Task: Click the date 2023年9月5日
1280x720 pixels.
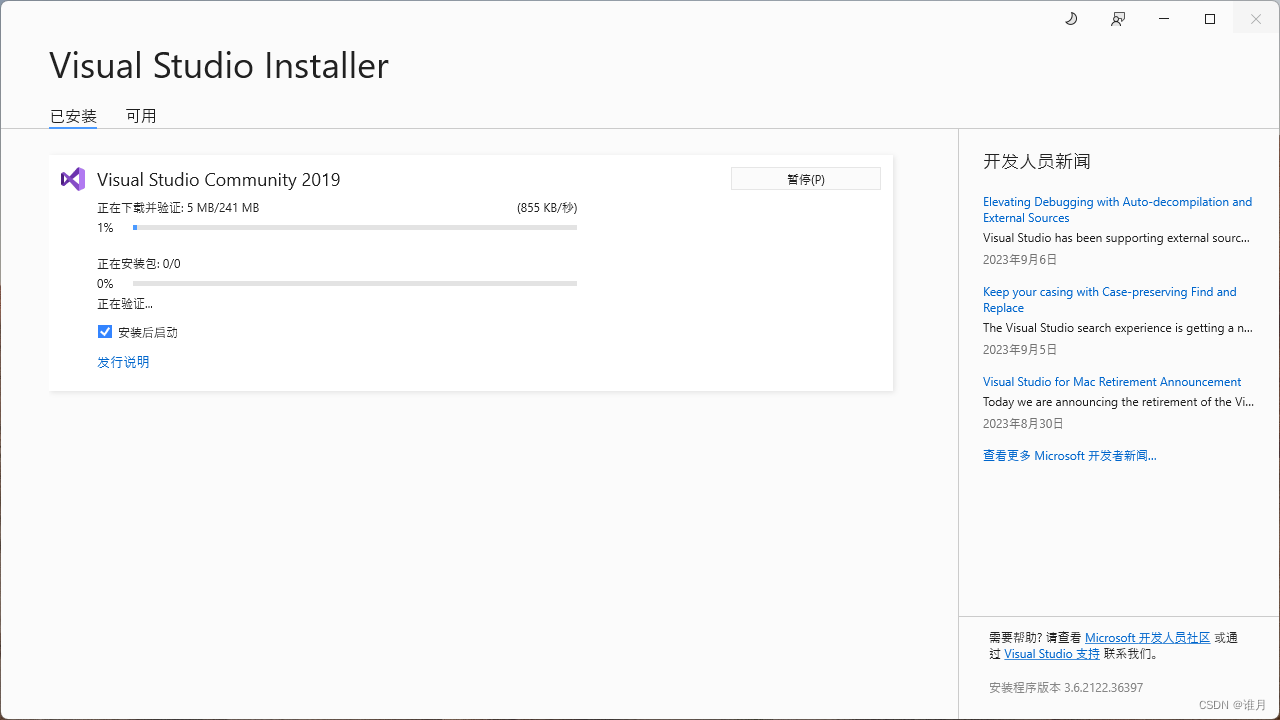Action: 1020,350
